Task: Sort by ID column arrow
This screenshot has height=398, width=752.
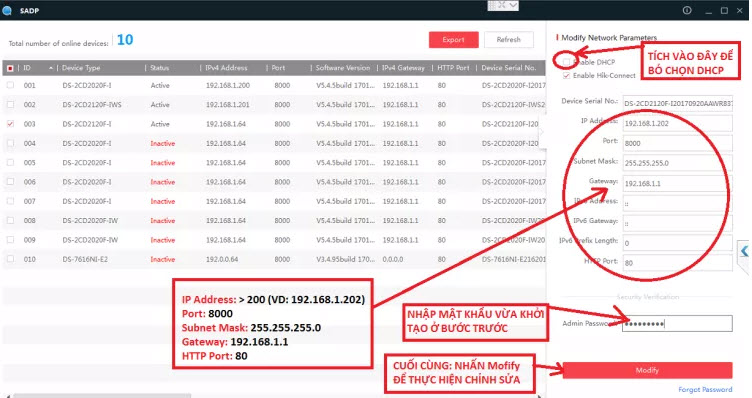Action: click(51, 68)
